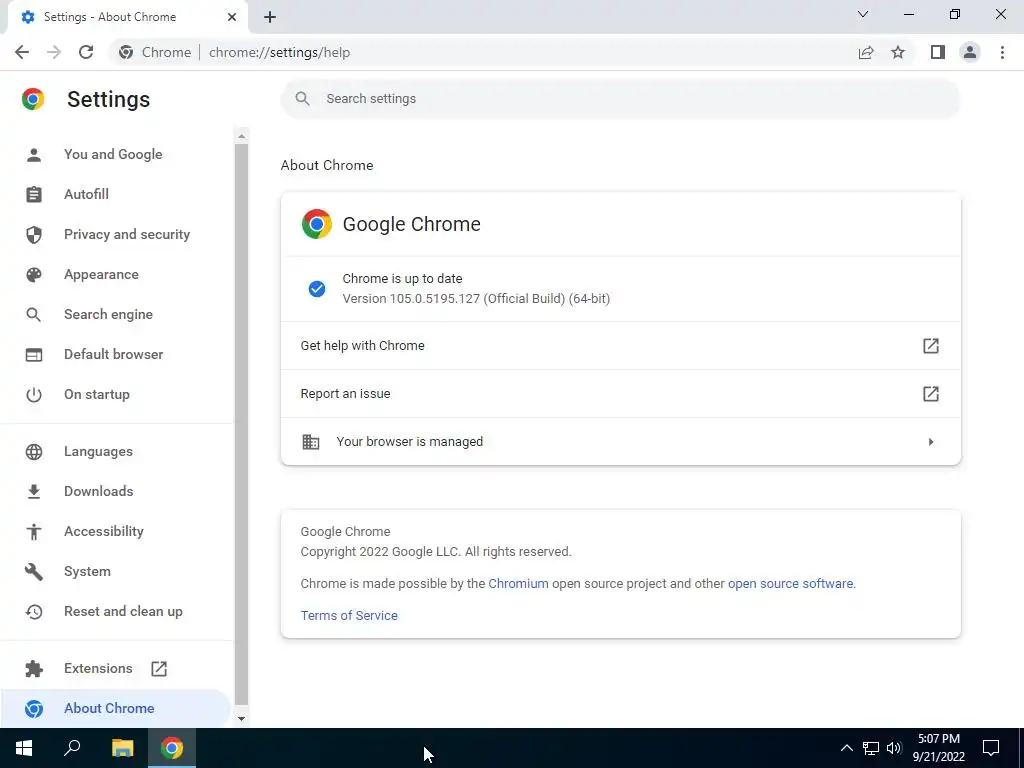Viewport: 1024px width, 768px height.
Task: Click the forward navigation arrow
Action: click(54, 52)
